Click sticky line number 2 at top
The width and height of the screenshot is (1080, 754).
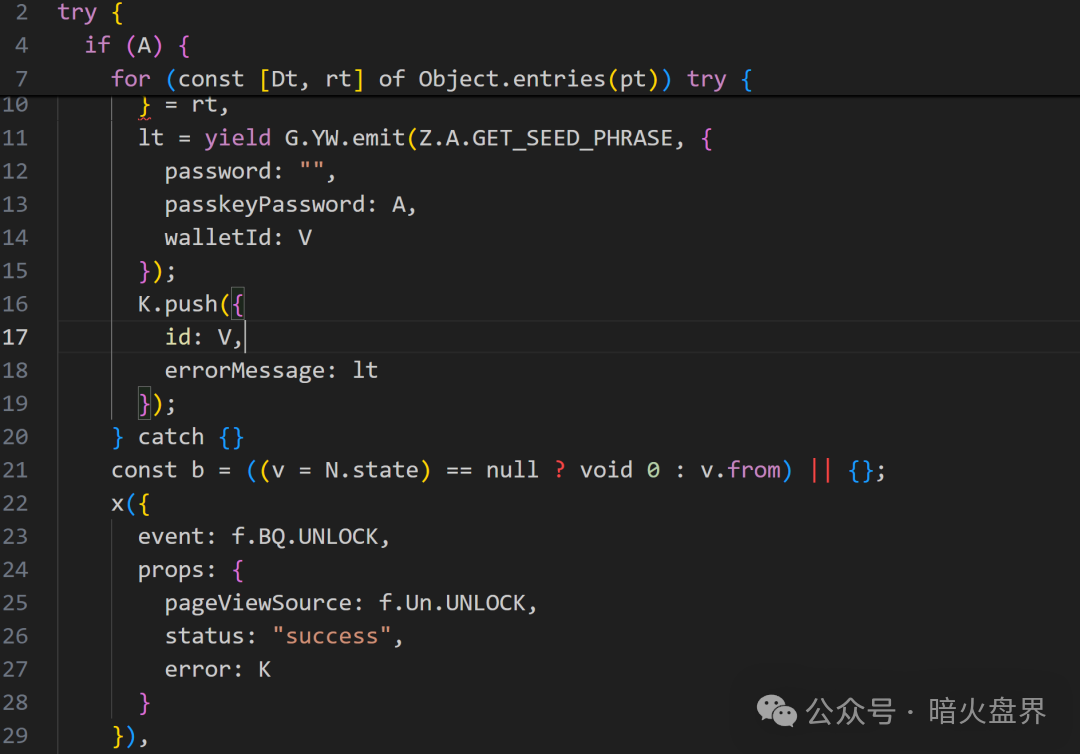pos(21,12)
